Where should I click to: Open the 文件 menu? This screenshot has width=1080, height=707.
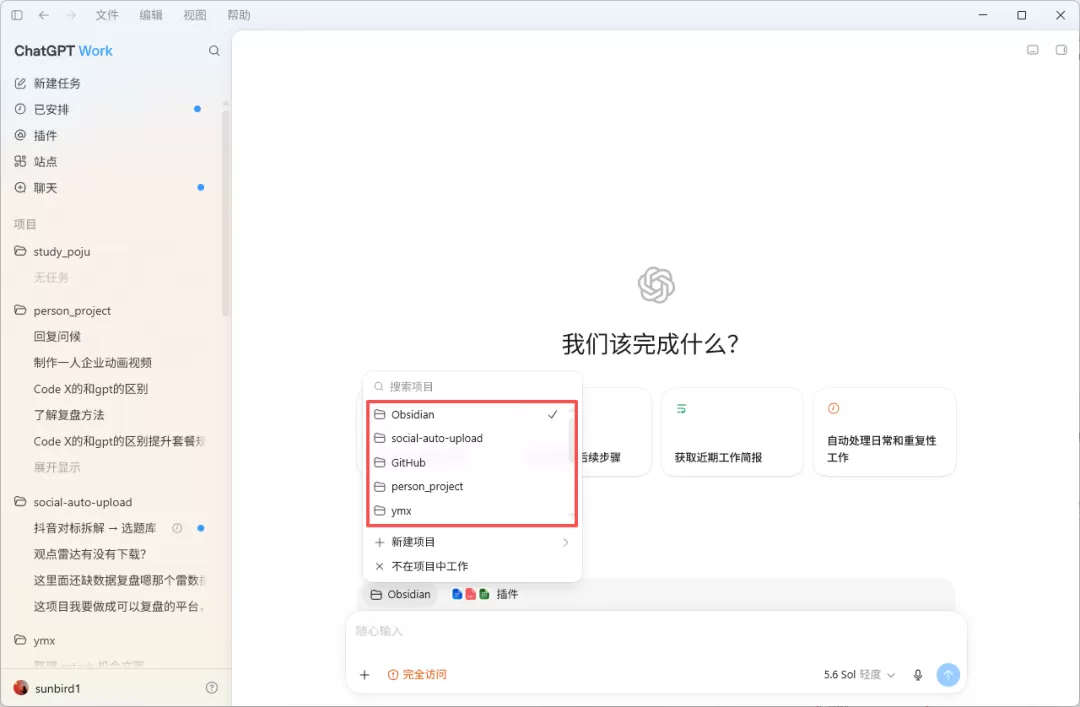pos(107,14)
